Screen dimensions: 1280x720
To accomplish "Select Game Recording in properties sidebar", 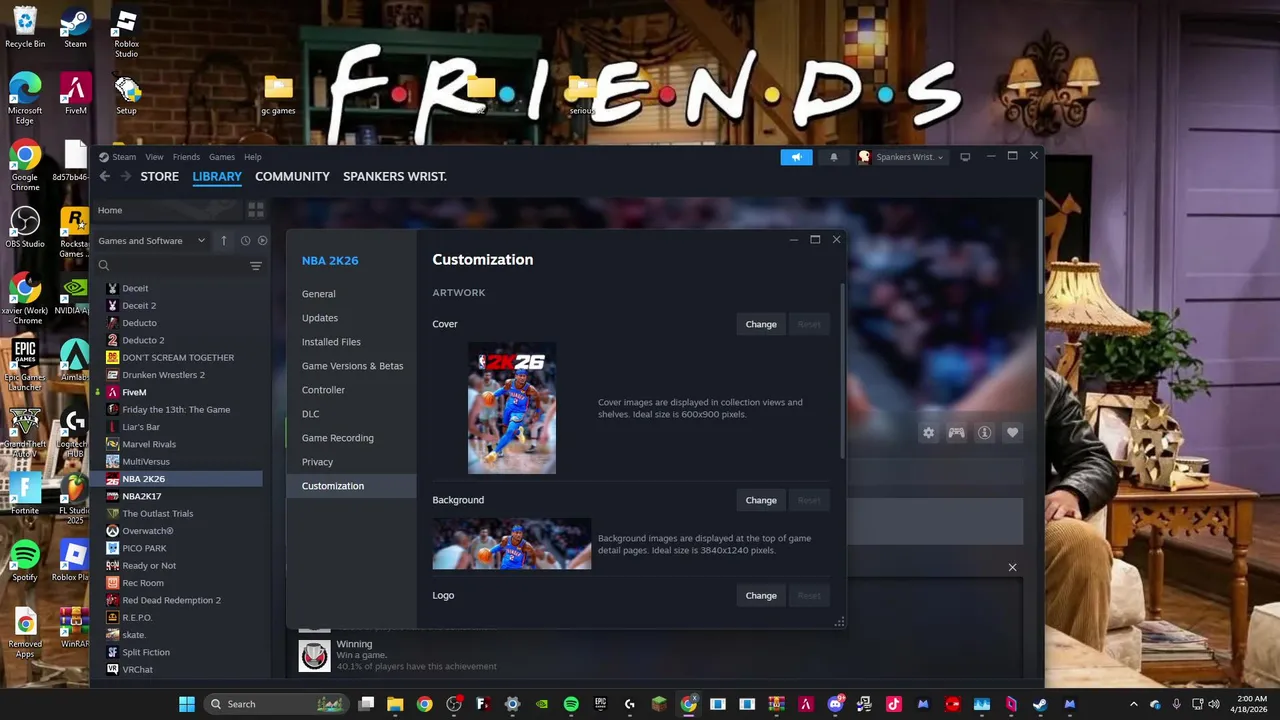I will [351, 438].
